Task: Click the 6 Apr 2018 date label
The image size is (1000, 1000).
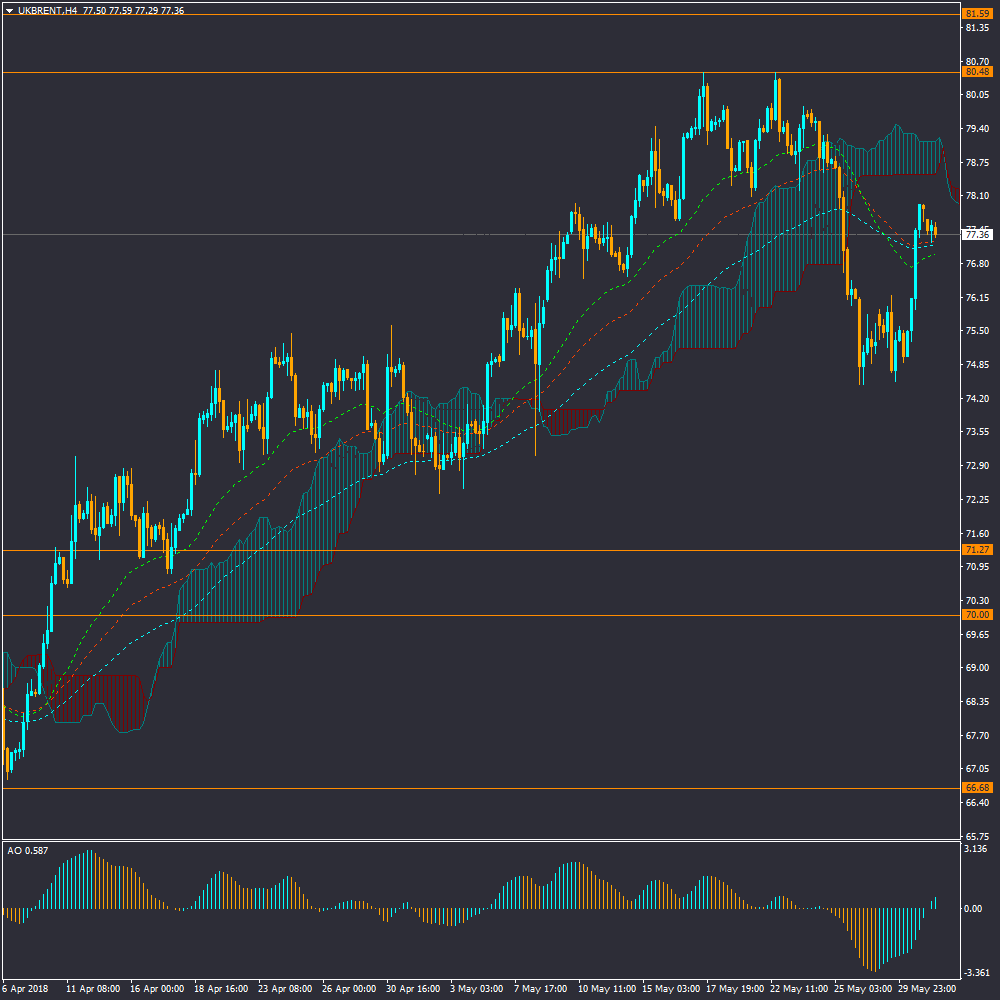Action: pos(25,988)
